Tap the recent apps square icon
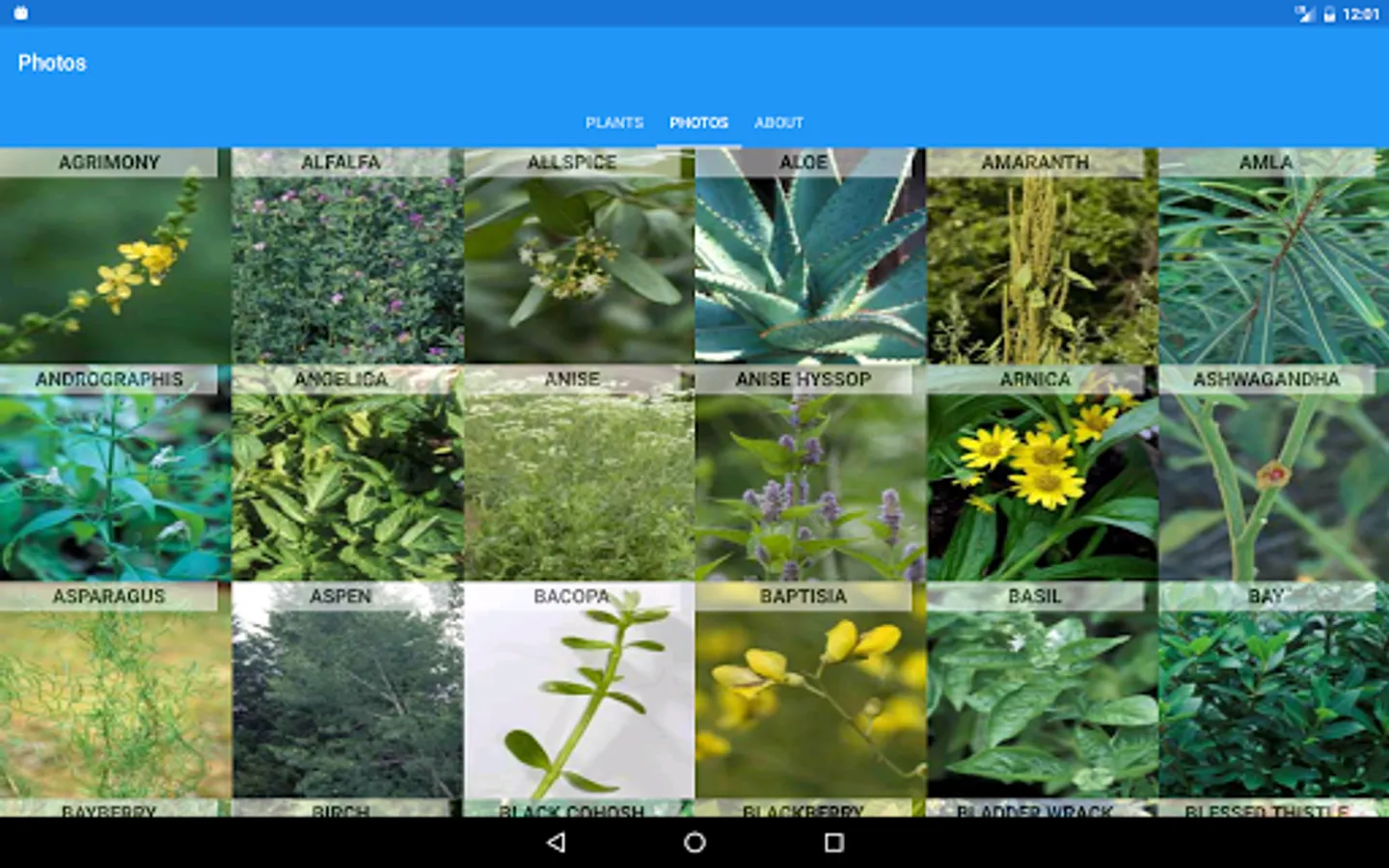This screenshot has width=1389, height=868. (834, 842)
